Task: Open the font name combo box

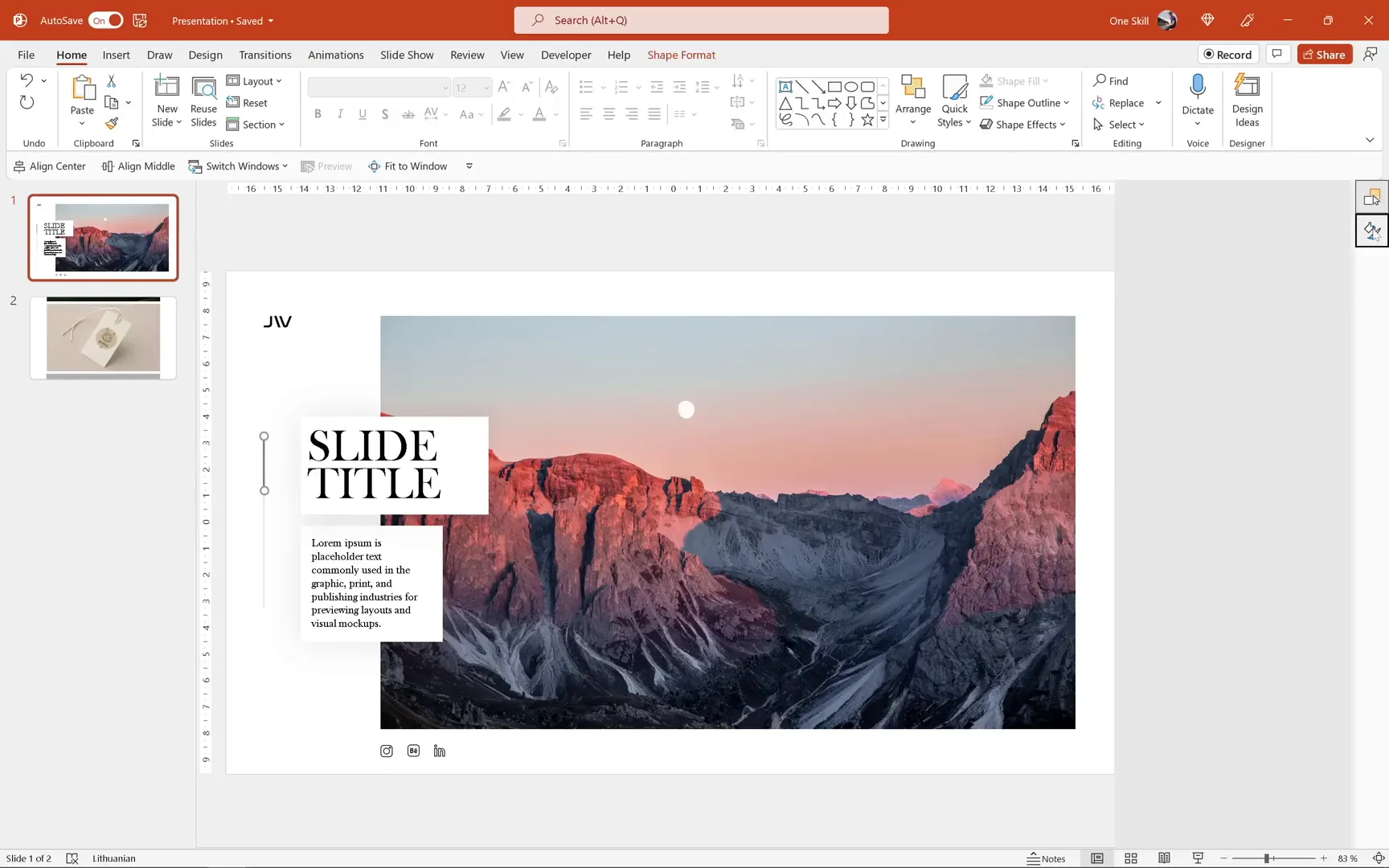Action: (379, 87)
